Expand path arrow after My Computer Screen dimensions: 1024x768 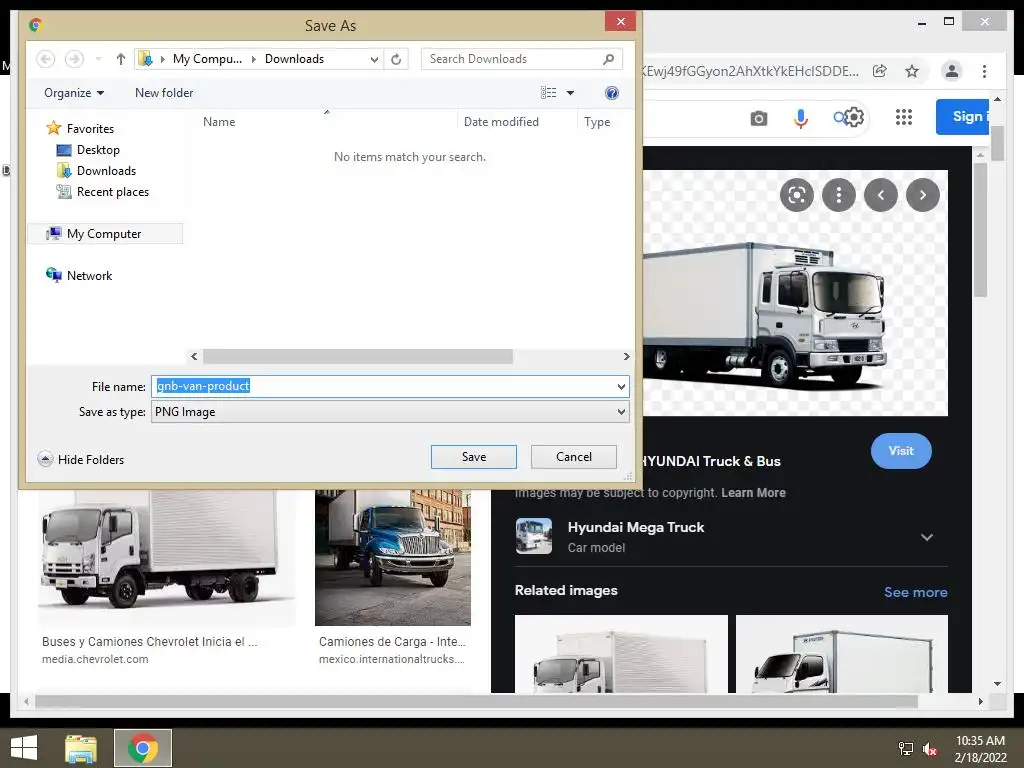click(x=253, y=59)
